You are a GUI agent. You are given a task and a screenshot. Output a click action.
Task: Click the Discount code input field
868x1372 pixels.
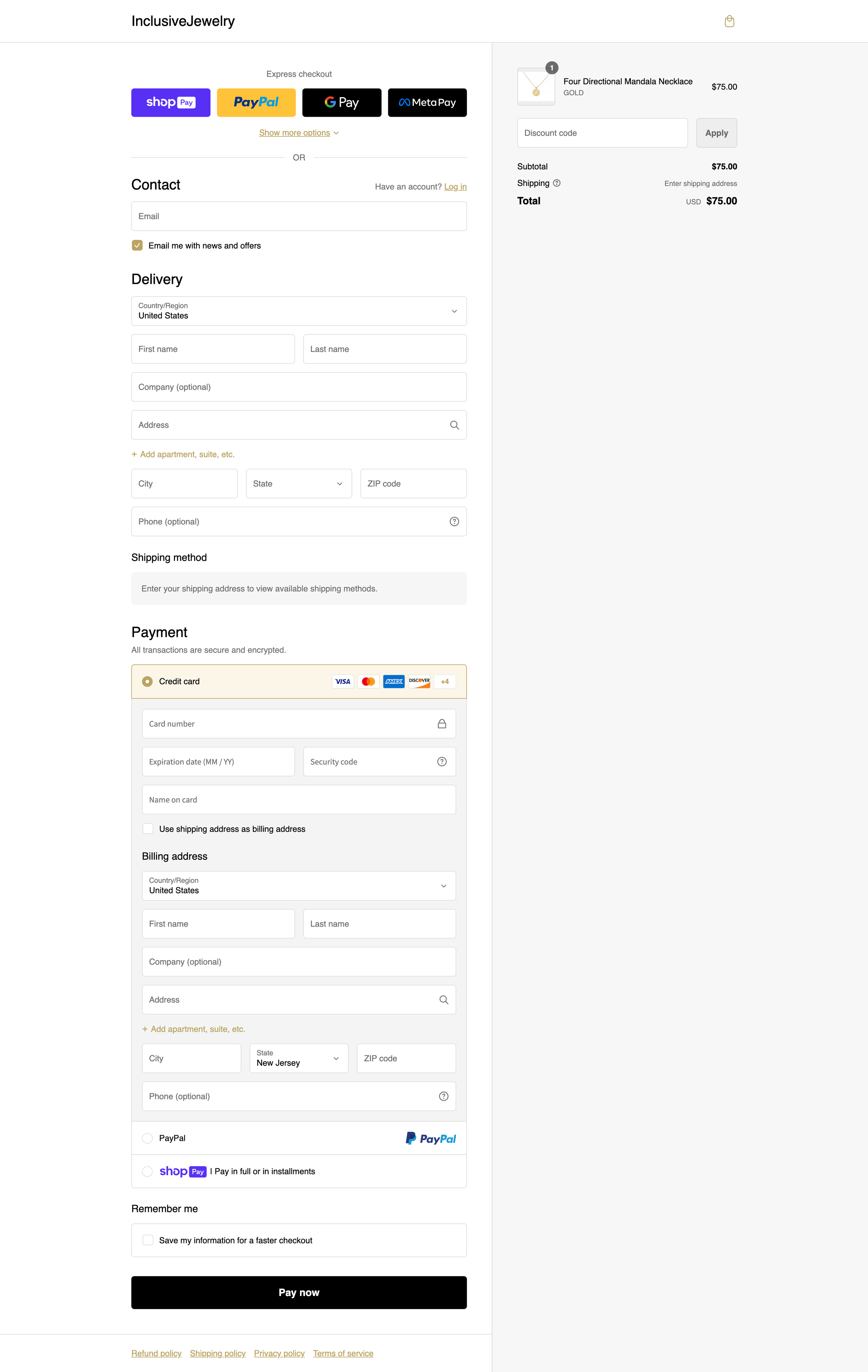click(602, 133)
